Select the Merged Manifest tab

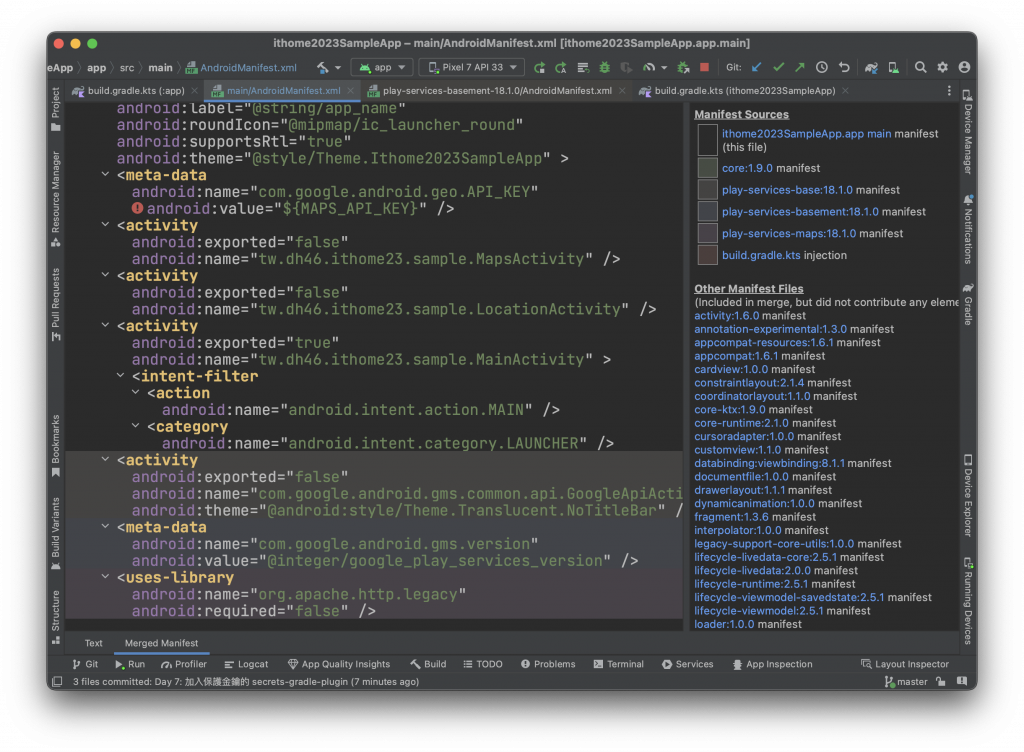click(161, 643)
